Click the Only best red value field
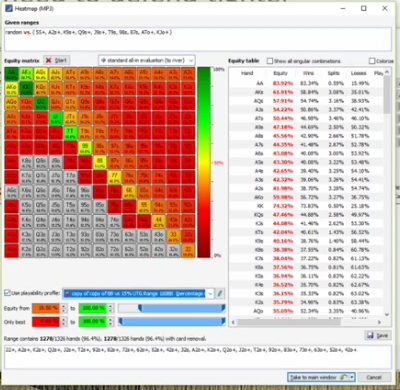 tap(46, 322)
